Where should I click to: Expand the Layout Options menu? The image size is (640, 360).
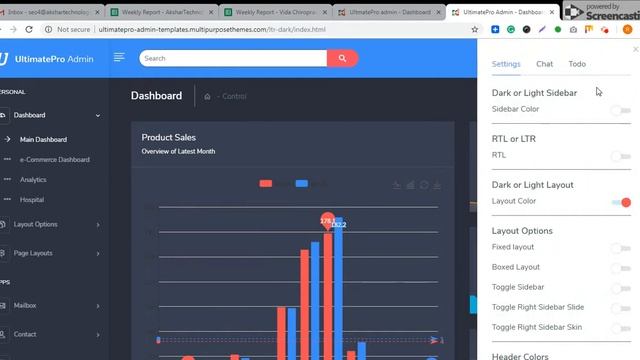pyautogui.click(x=98, y=224)
